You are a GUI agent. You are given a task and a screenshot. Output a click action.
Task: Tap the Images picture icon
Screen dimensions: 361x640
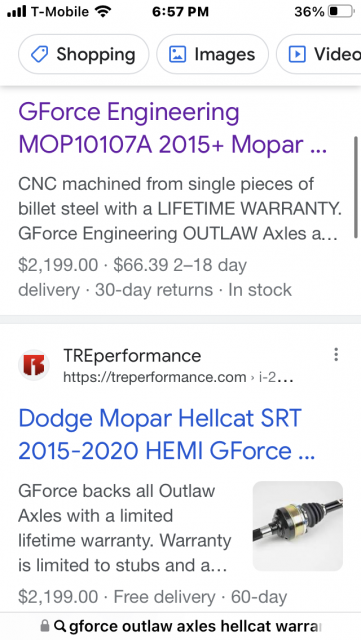(x=177, y=54)
